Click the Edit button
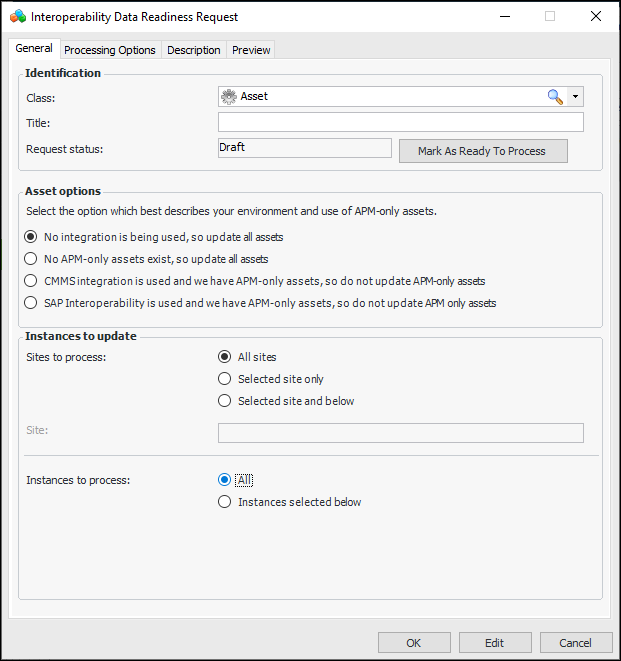 (x=495, y=643)
